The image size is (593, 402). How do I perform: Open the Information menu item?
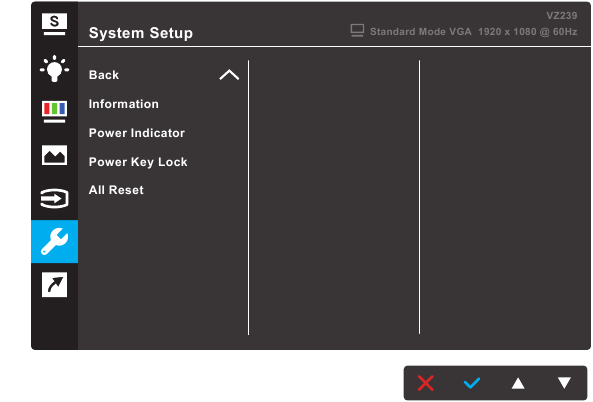[124, 104]
